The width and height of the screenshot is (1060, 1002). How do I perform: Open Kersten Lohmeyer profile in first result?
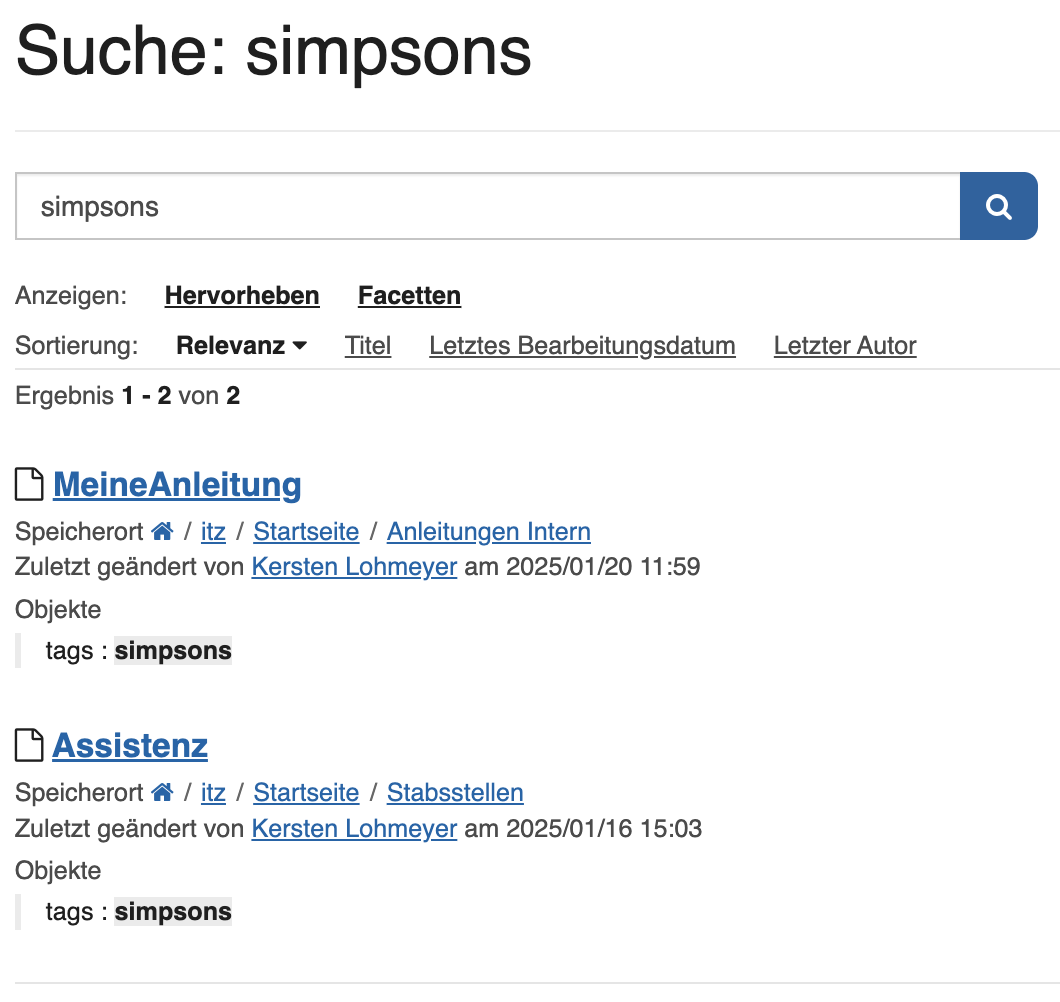[x=354, y=567]
